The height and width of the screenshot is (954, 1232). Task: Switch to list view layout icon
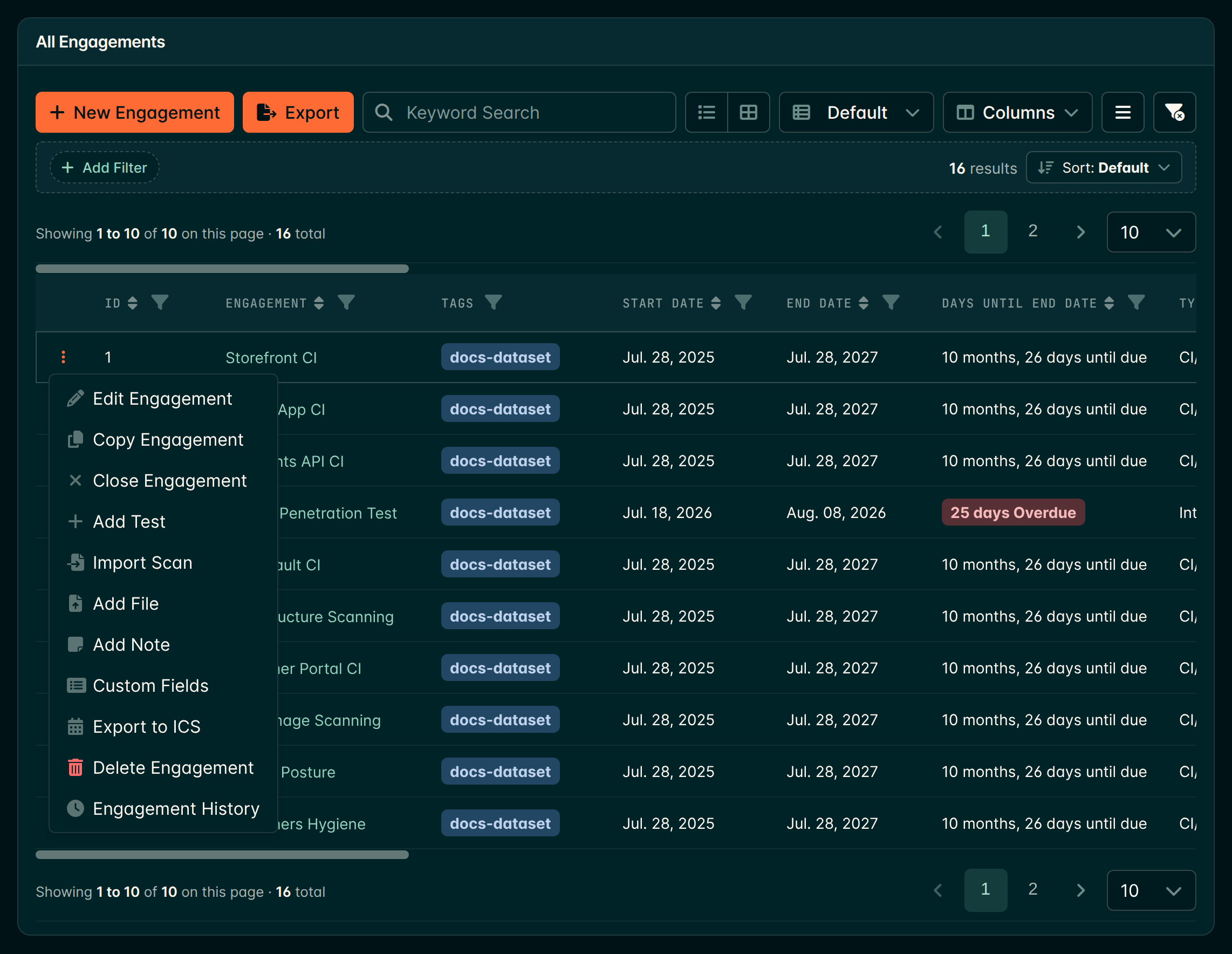[x=706, y=112]
